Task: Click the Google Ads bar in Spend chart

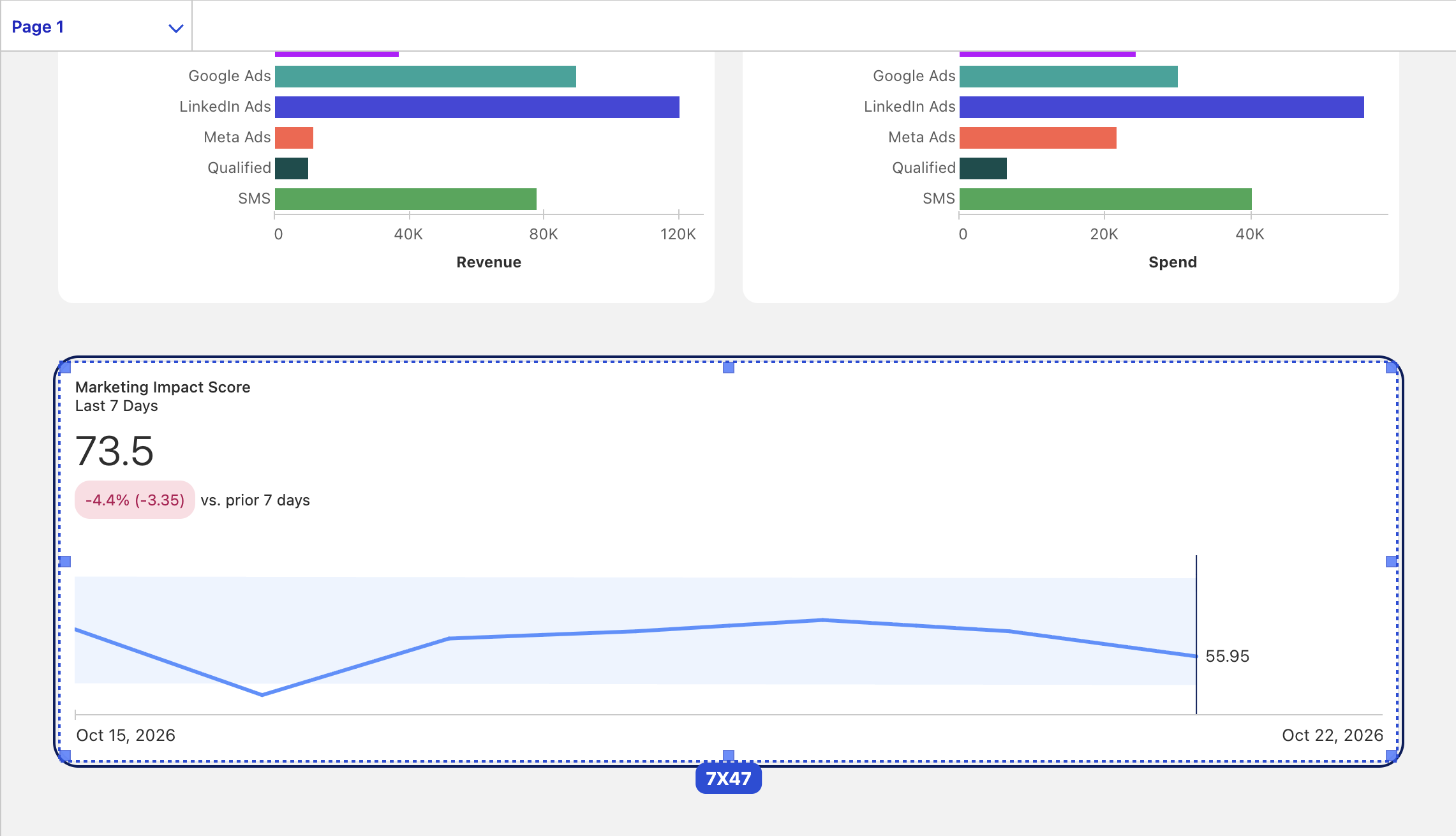Action: (1069, 77)
